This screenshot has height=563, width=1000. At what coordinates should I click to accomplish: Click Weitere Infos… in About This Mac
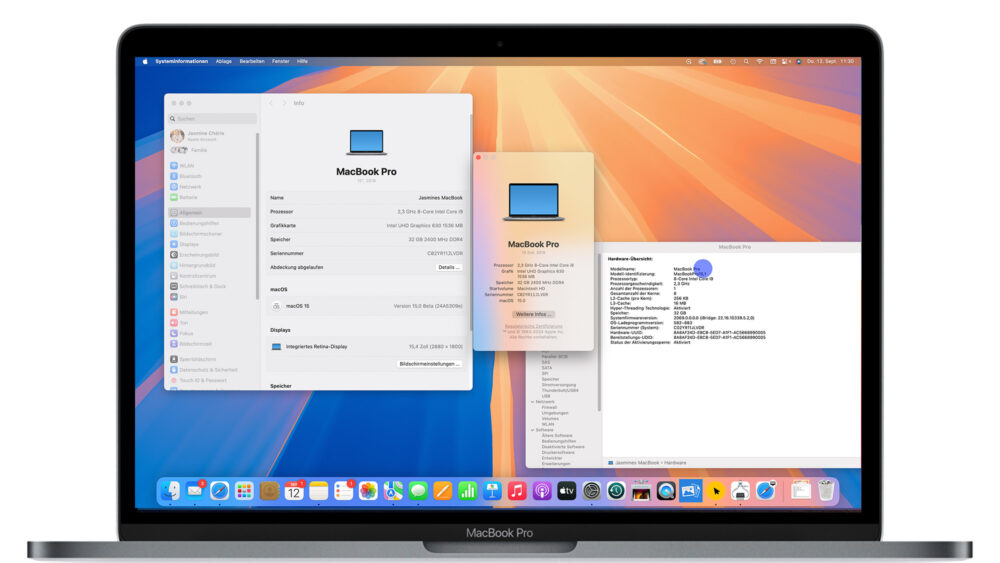(533, 314)
